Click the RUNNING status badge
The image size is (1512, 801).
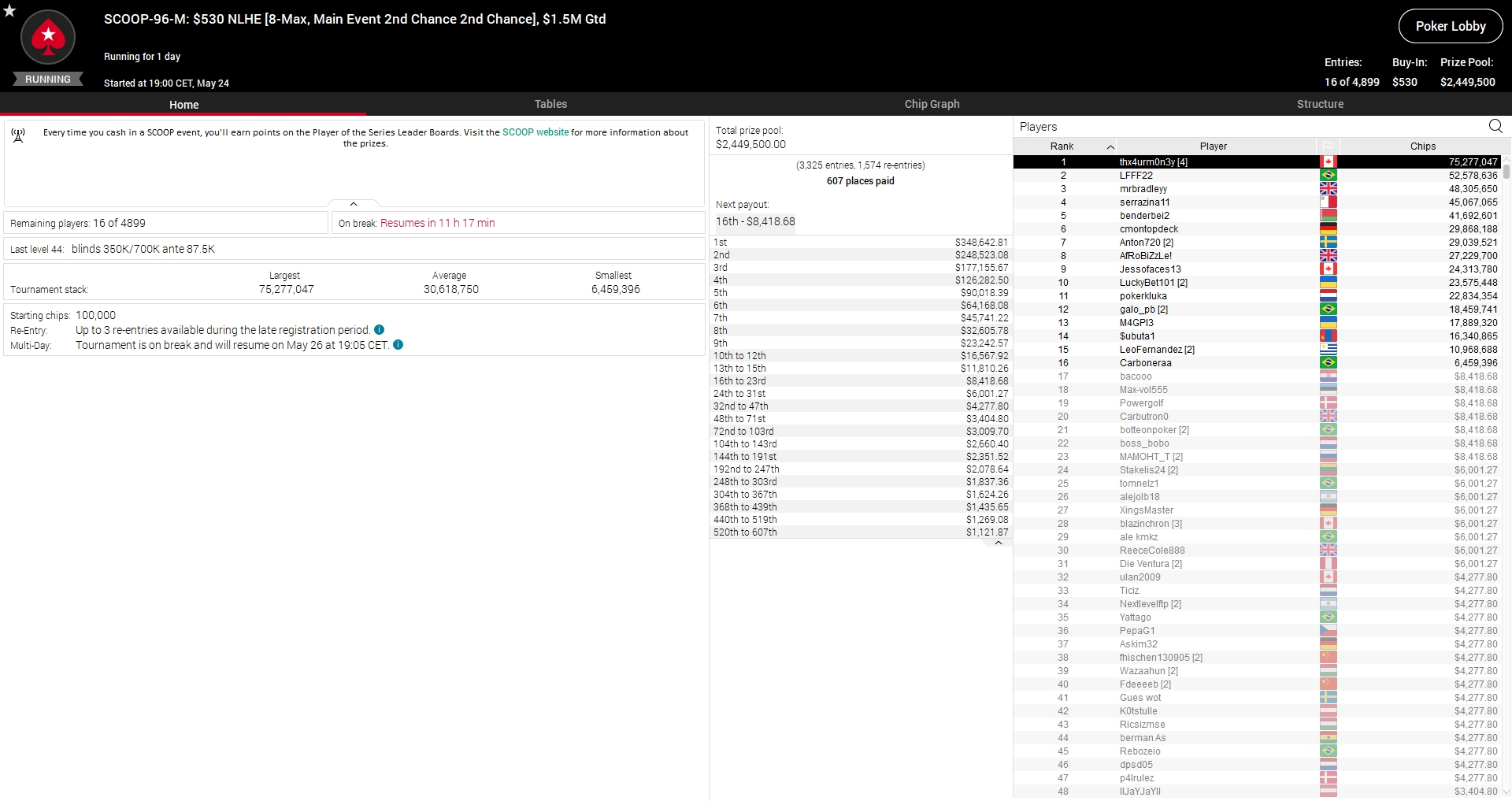[48, 80]
